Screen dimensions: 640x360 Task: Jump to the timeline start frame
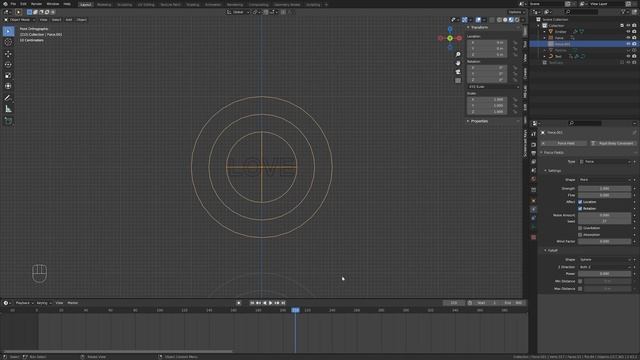(x=252, y=303)
